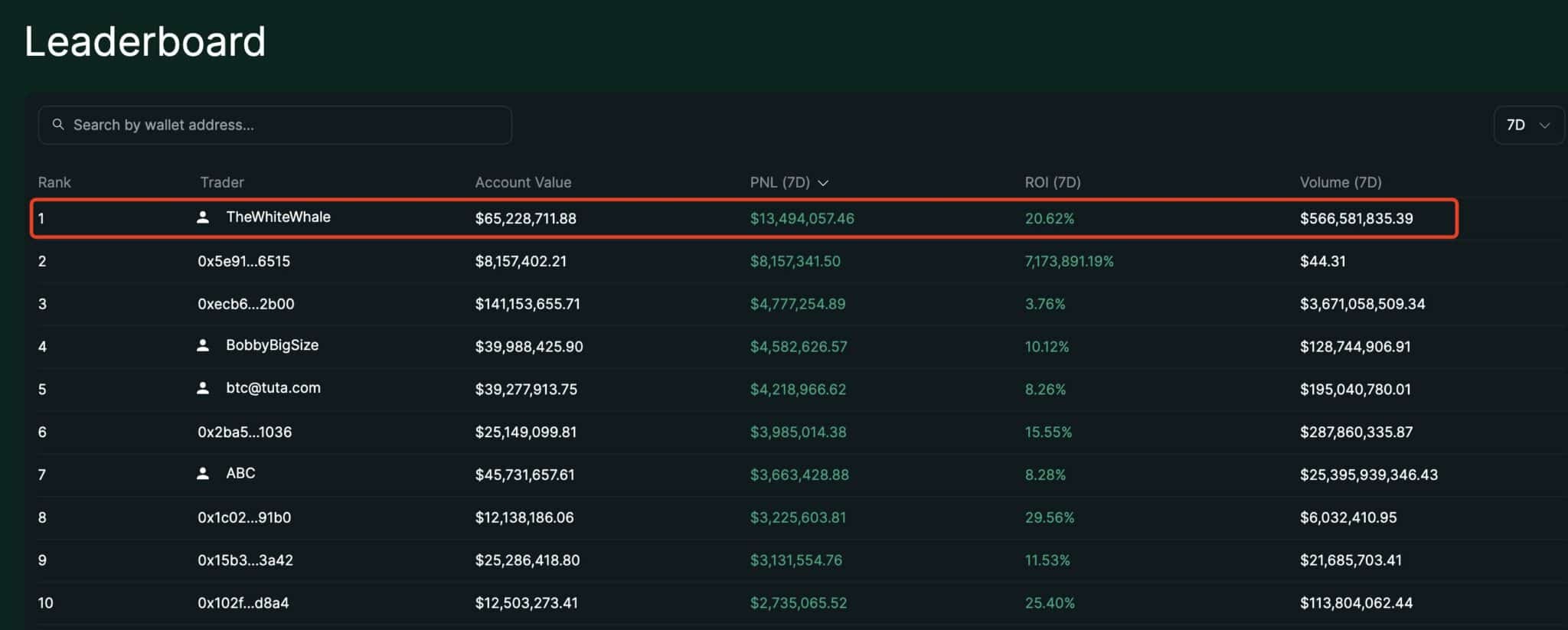Sort by Account Value column header
Screen dimensions: 1568x630
523,182
